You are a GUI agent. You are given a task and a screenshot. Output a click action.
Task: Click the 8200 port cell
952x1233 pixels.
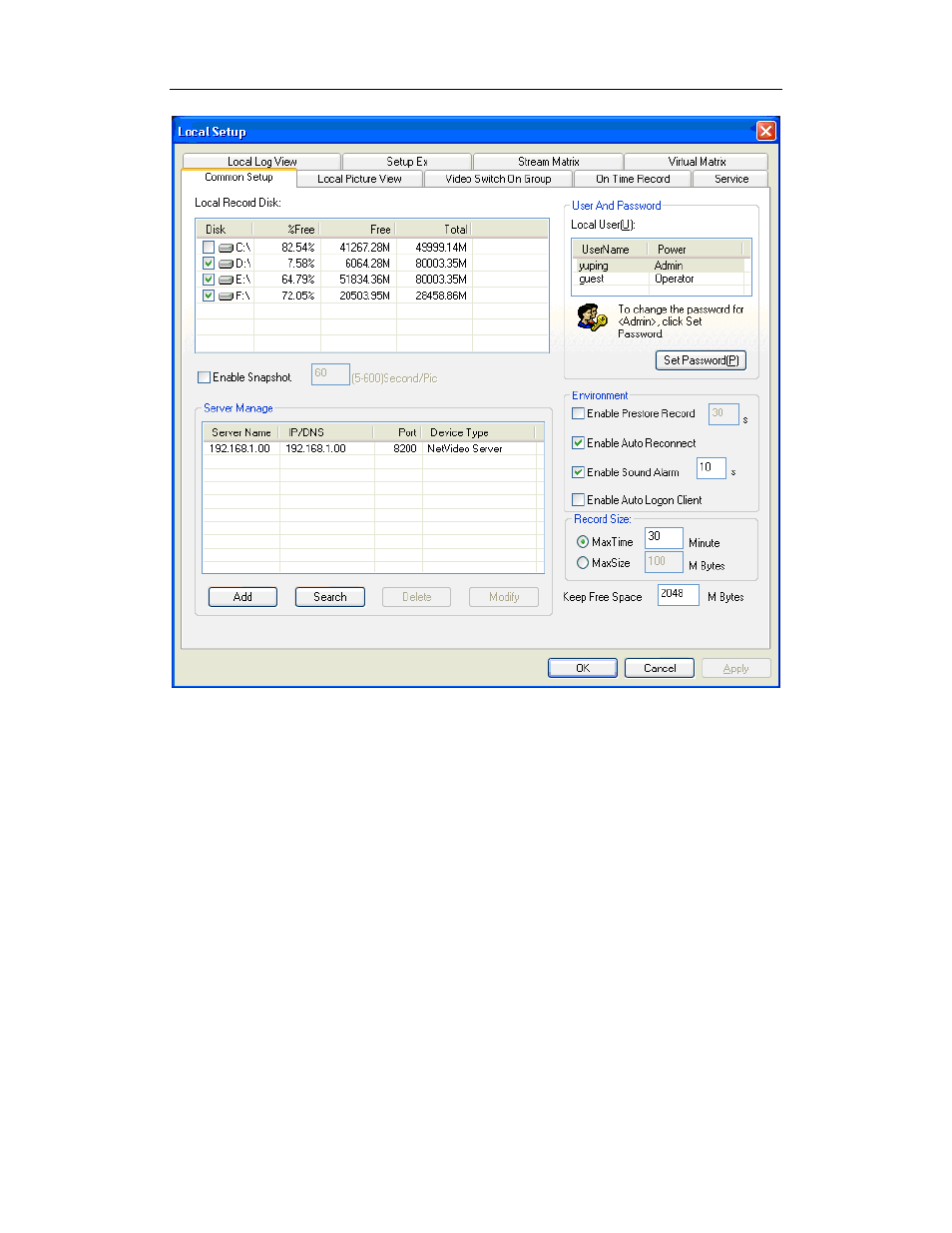coord(404,449)
